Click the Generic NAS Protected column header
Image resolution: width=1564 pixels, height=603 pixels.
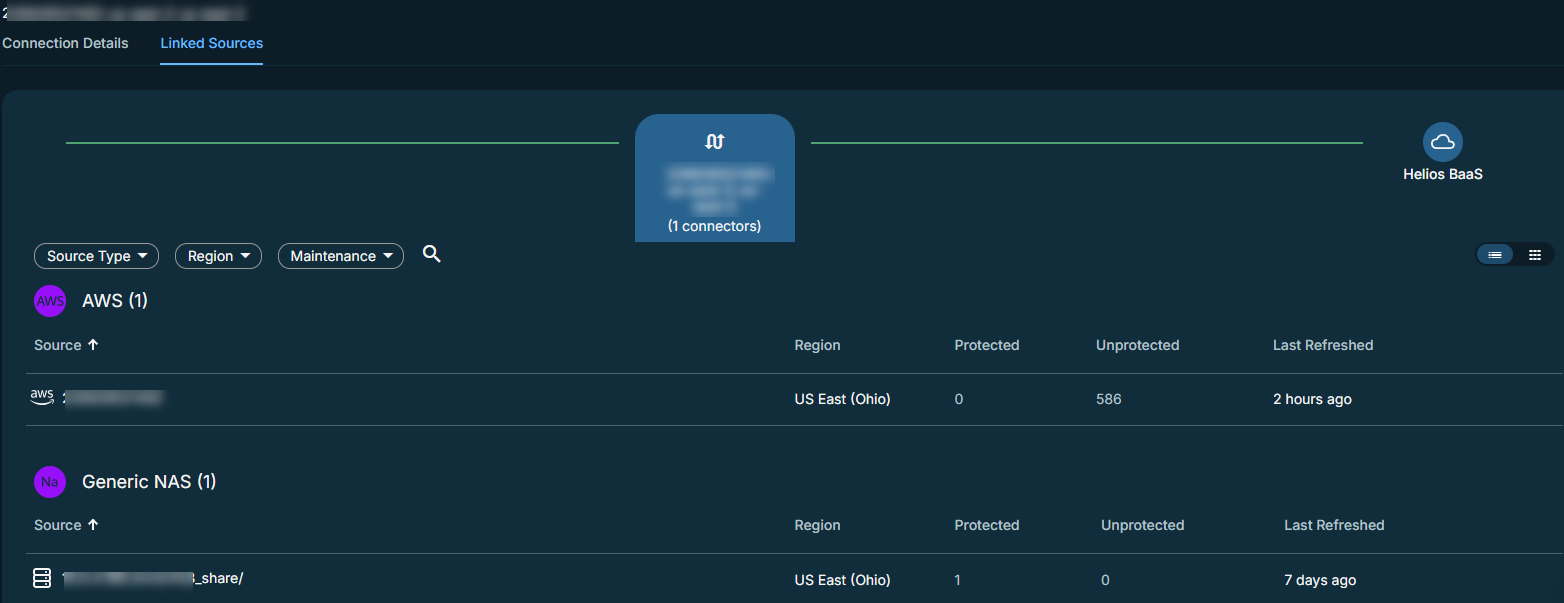click(987, 525)
